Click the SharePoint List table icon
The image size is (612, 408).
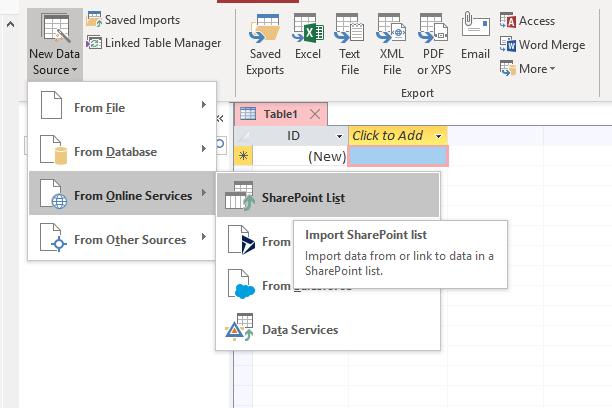click(240, 196)
